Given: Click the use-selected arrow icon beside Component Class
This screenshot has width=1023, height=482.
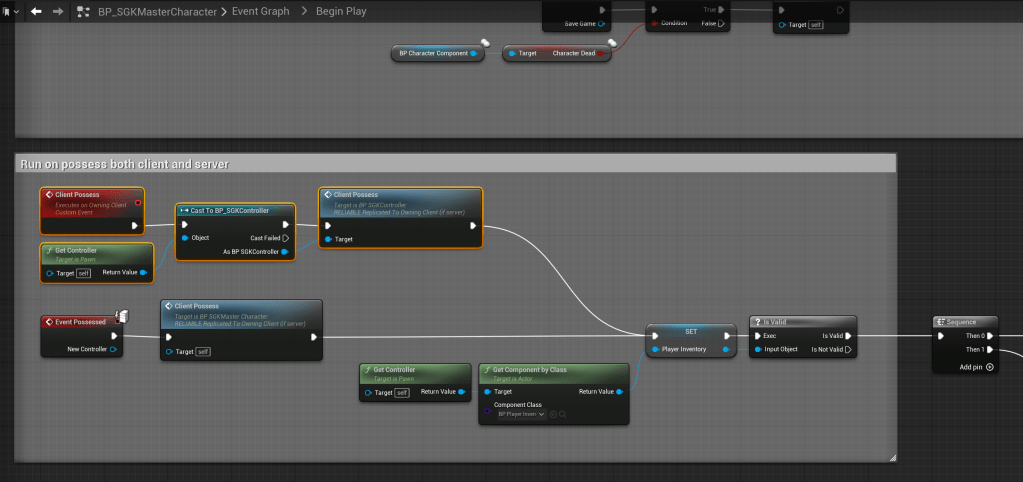Looking at the screenshot, I should [x=553, y=414].
